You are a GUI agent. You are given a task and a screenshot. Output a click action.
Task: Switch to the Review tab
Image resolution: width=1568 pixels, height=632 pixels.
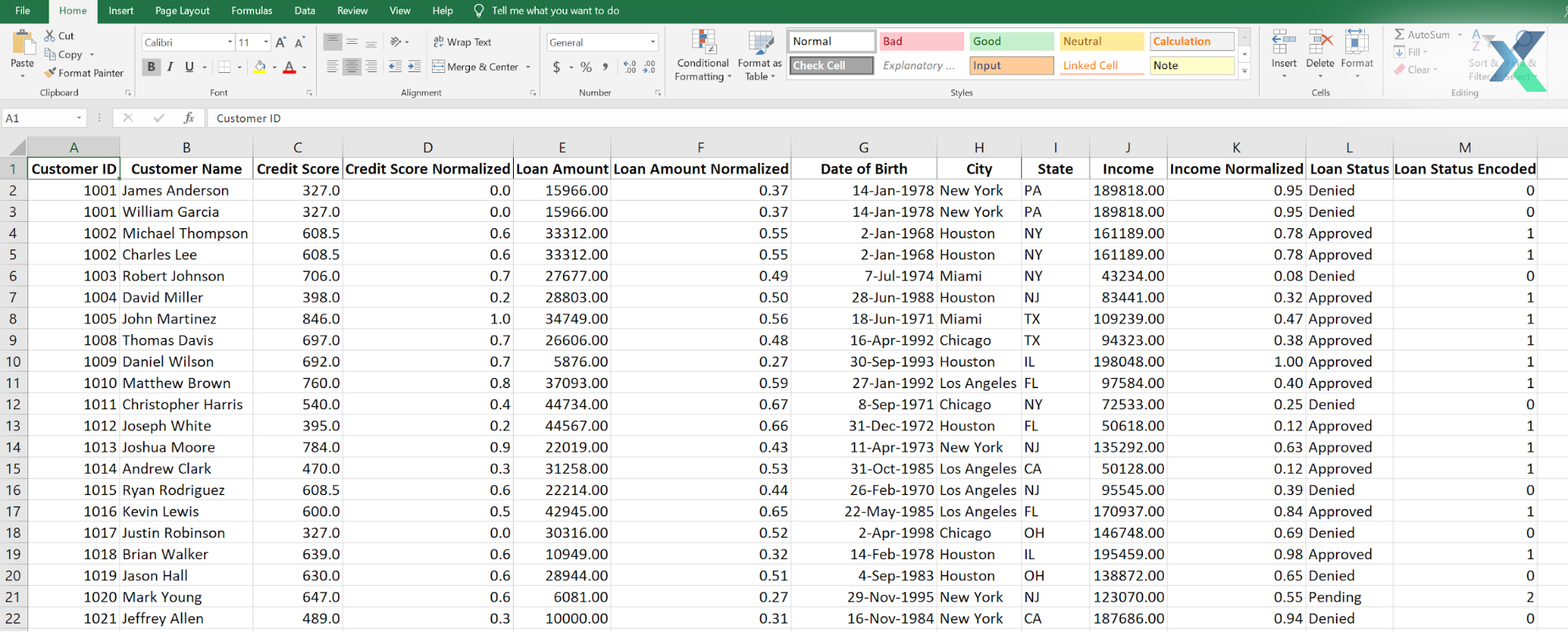coord(352,11)
